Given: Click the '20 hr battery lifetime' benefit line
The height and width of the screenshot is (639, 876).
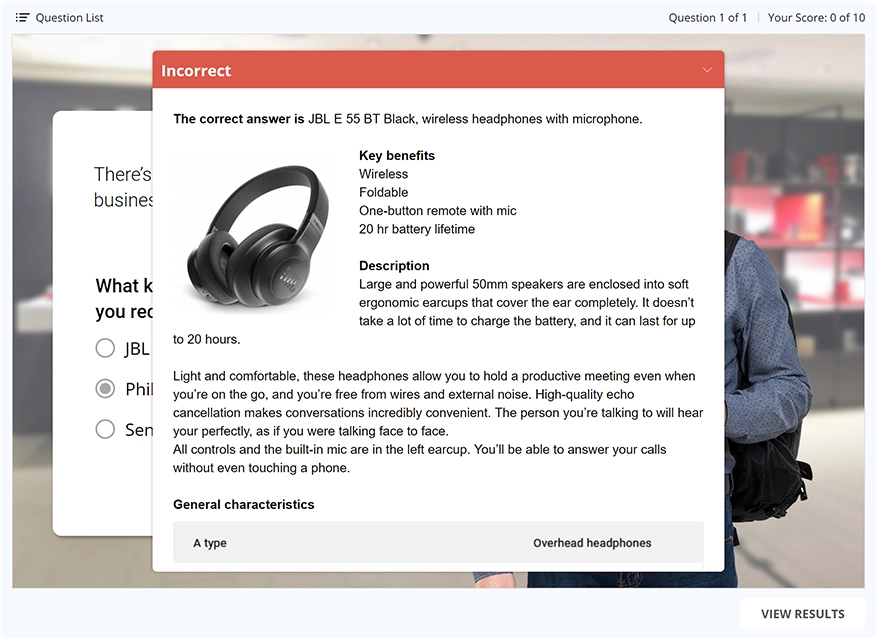Looking at the screenshot, I should coord(417,229).
